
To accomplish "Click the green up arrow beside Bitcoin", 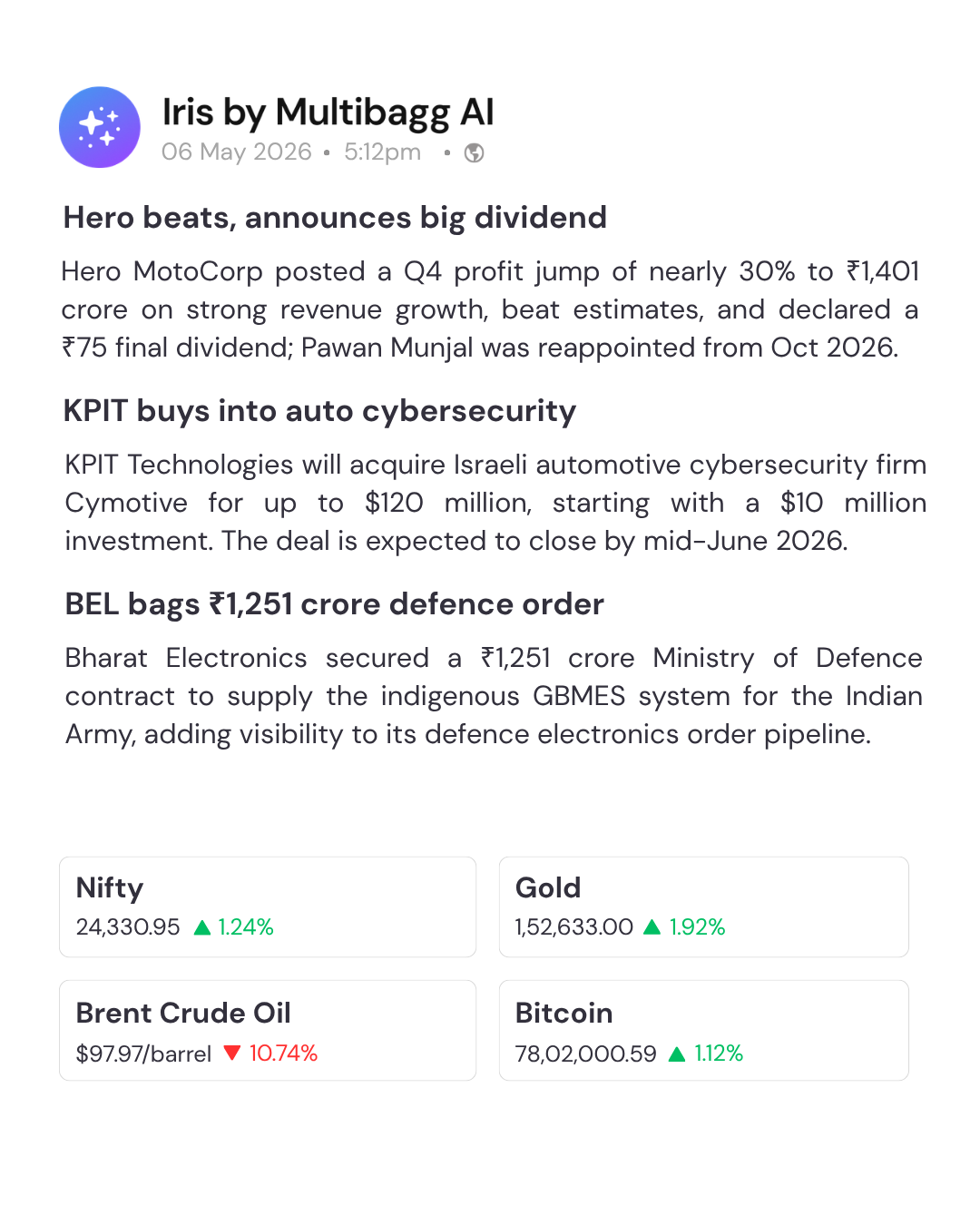I will point(677,1053).
